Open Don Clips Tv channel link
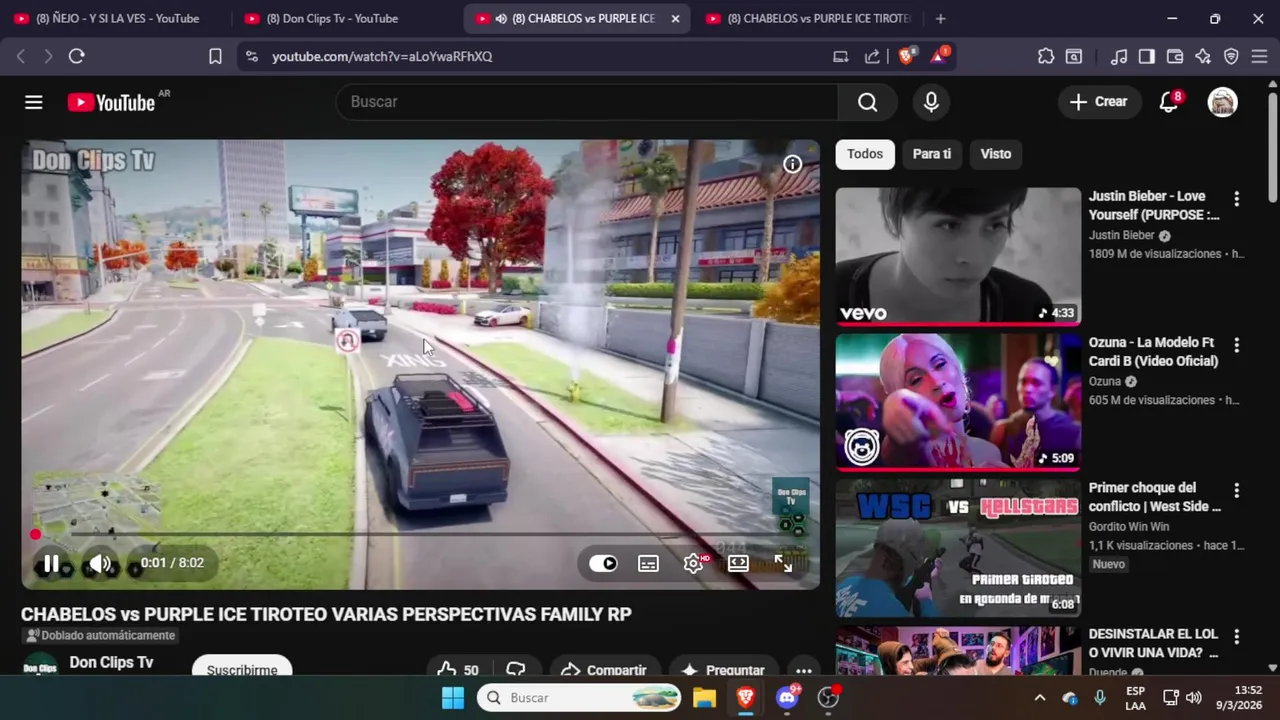1280x720 pixels. click(x=111, y=662)
